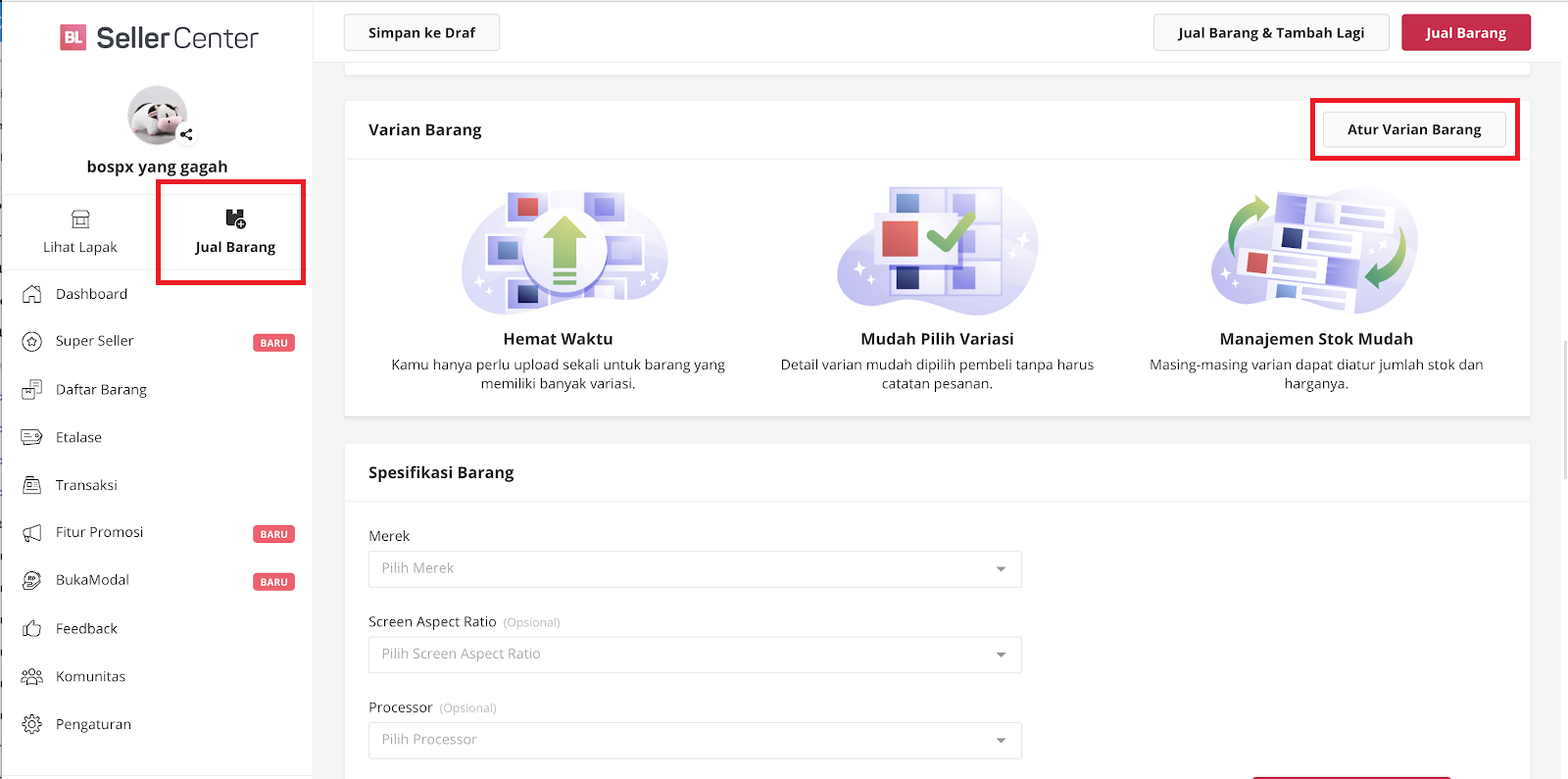
Task: Click Atur Varian Barang button
Action: pos(1414,129)
